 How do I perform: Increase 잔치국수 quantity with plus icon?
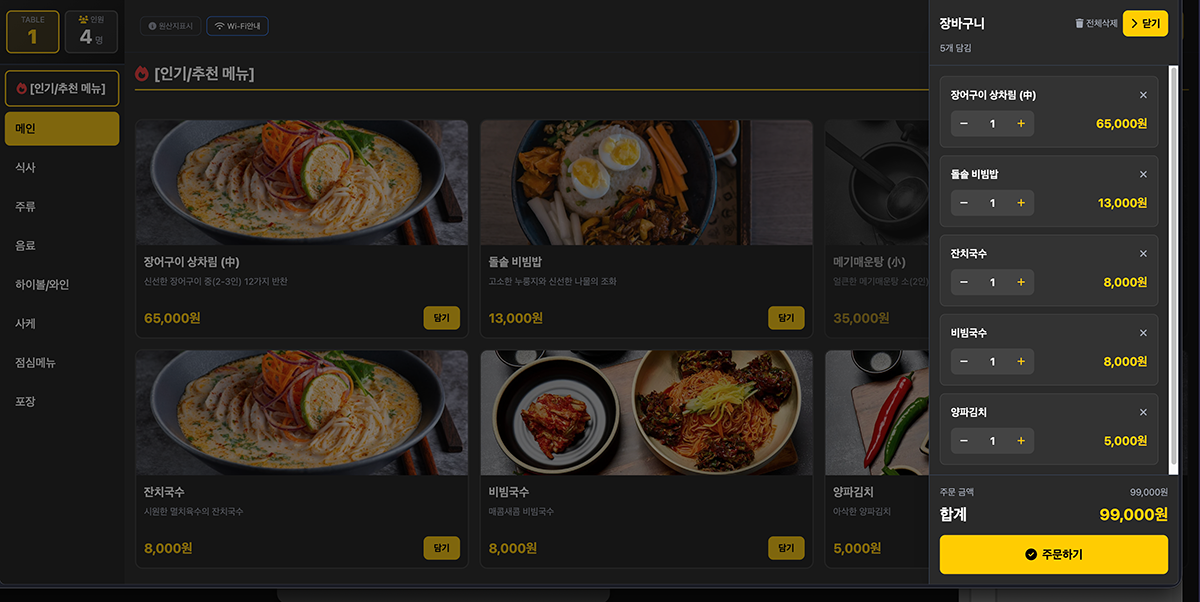(1021, 282)
